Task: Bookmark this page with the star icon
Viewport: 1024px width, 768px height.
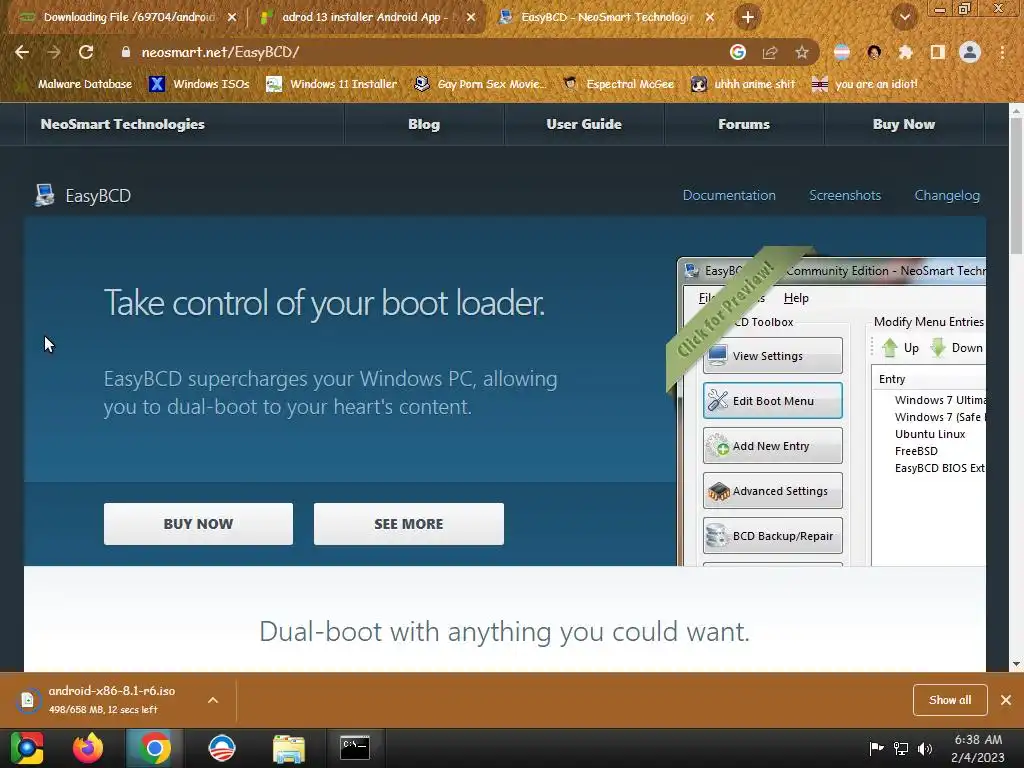Action: click(x=801, y=52)
